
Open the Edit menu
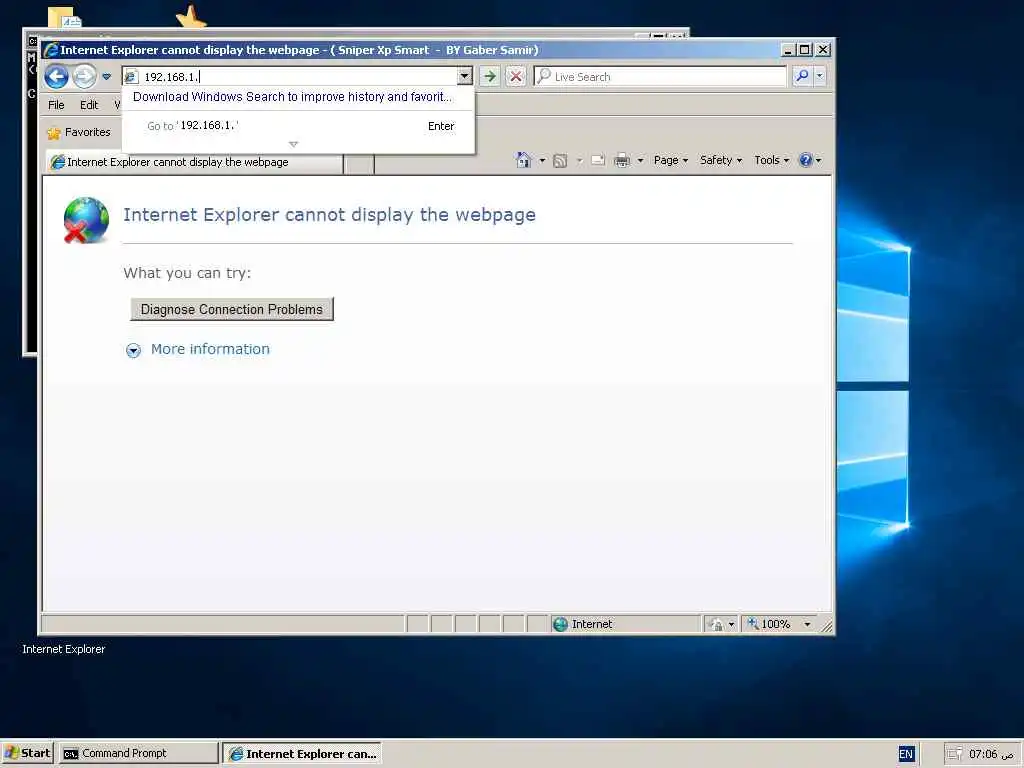89,105
